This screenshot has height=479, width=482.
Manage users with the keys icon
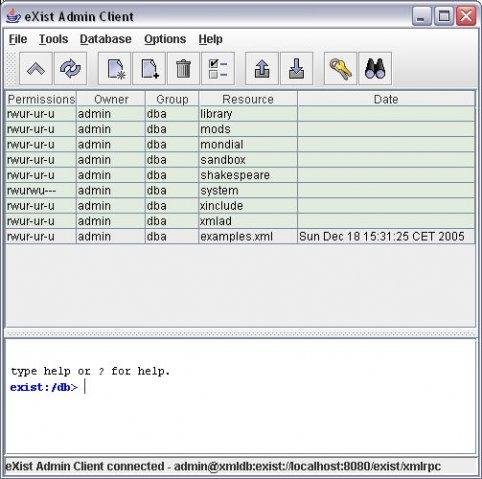point(340,69)
